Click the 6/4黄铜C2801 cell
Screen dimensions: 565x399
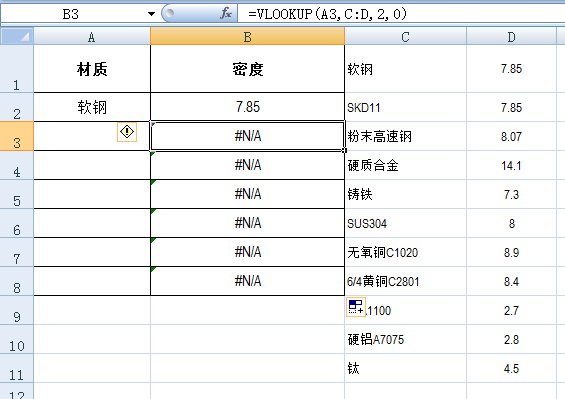pyautogui.click(x=405, y=281)
